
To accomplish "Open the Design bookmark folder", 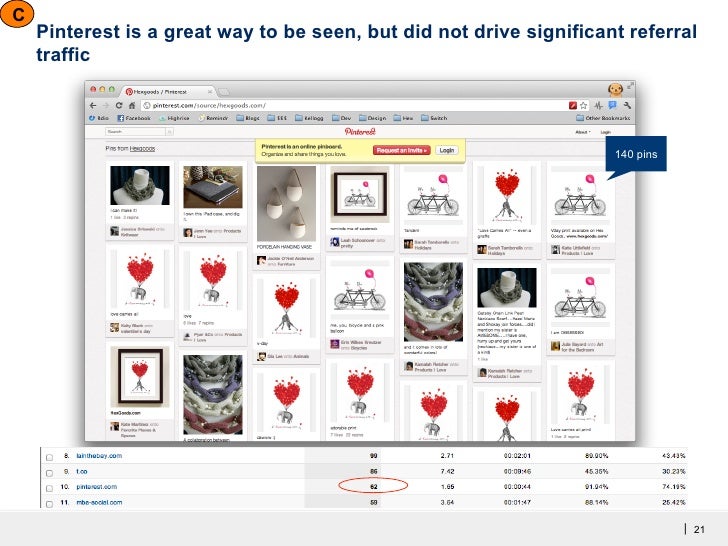I will click(x=373, y=118).
